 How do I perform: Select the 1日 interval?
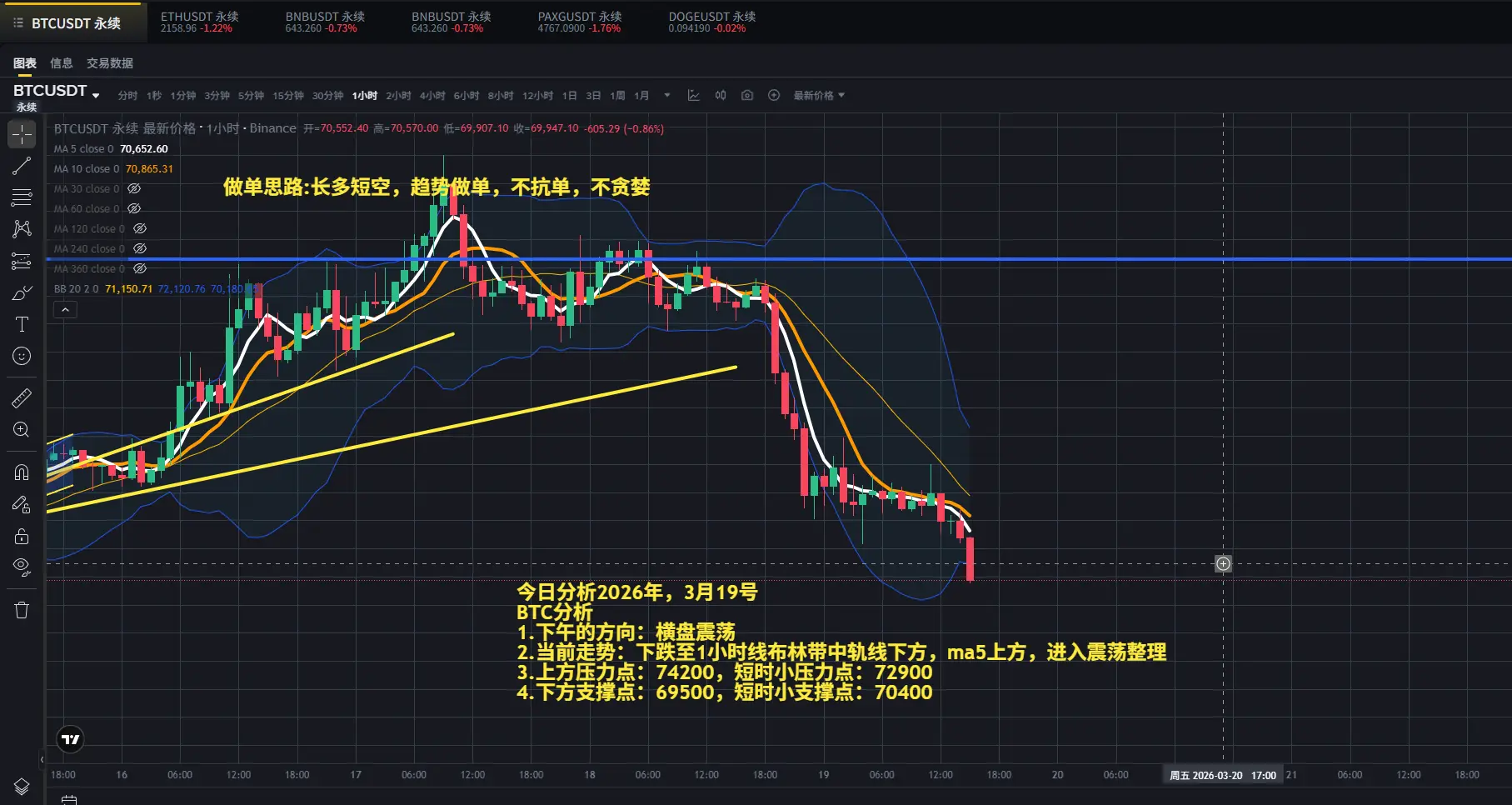point(570,96)
